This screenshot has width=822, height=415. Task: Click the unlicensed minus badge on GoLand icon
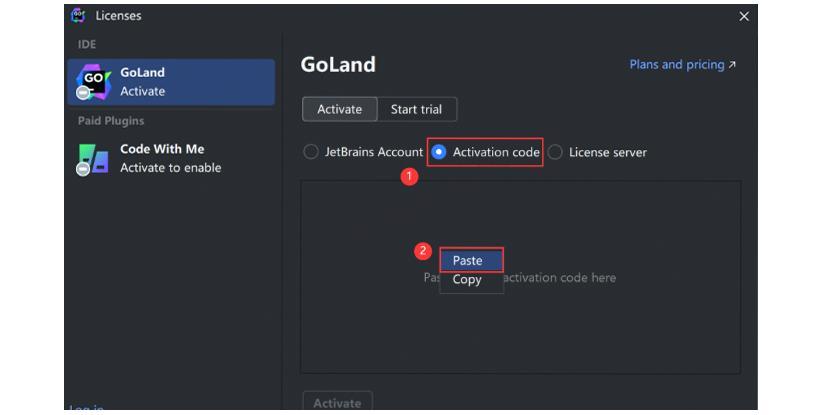[x=83, y=93]
